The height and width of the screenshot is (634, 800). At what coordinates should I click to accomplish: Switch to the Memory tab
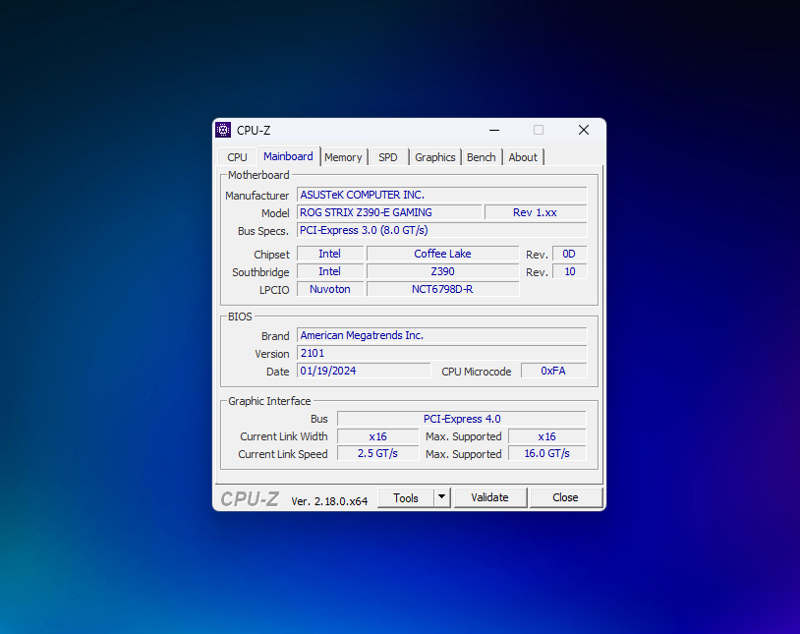pyautogui.click(x=343, y=157)
